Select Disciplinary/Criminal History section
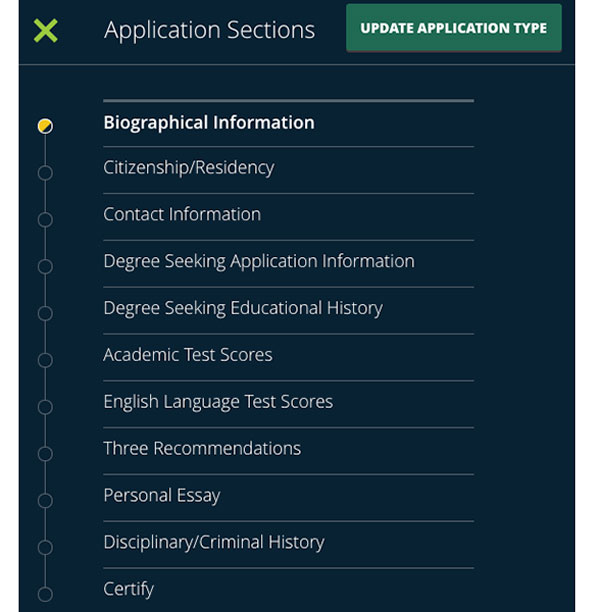The width and height of the screenshot is (600, 612). click(x=214, y=543)
